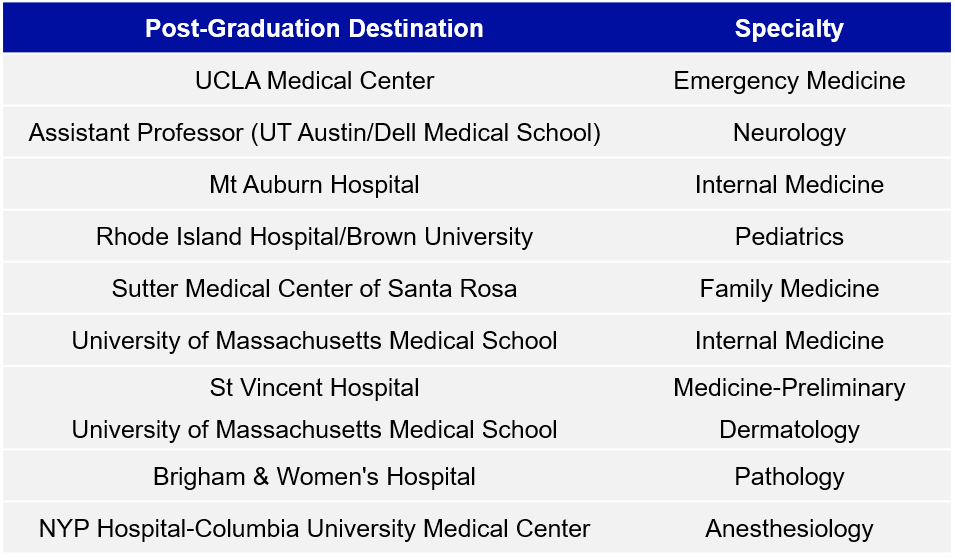Click the Anesthesiology specialty cell
The image size is (955, 558).
coord(789,528)
